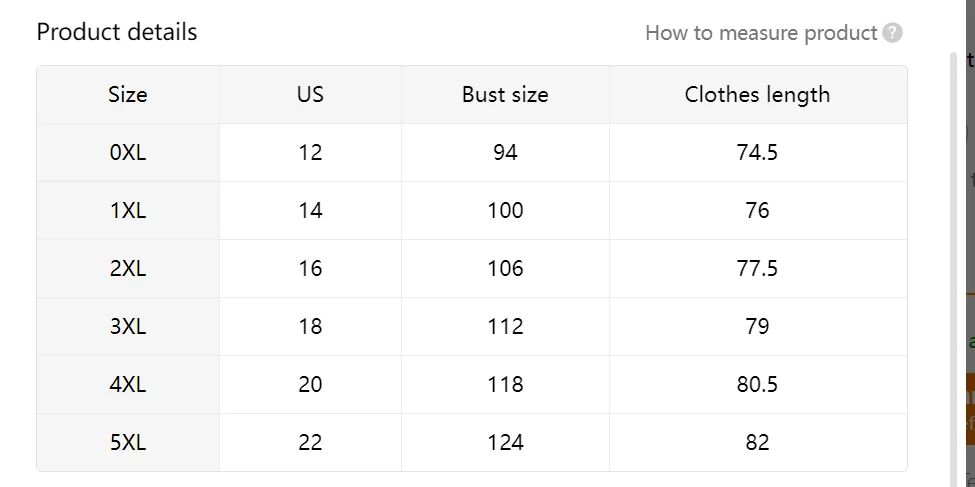The height and width of the screenshot is (487, 975).
Task: Click the Bust size column header
Action: 505,95
